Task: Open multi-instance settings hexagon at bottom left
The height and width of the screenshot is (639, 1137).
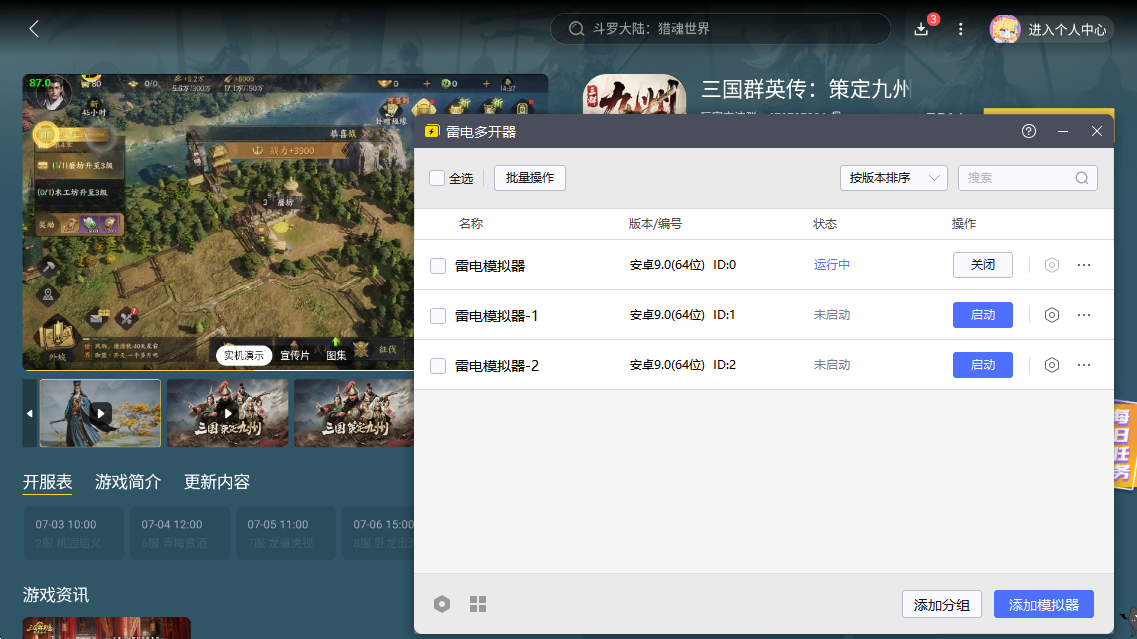Action: coord(442,604)
